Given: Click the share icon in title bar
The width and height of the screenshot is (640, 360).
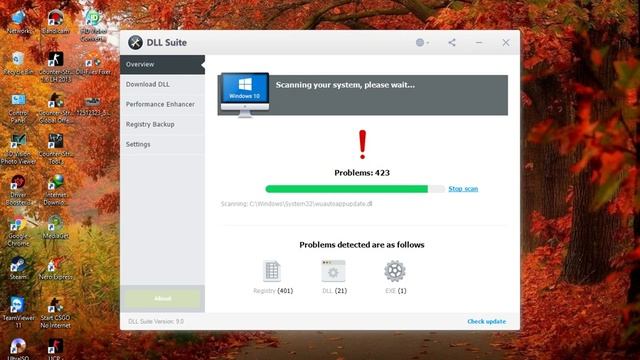Looking at the screenshot, I should coord(452,42).
